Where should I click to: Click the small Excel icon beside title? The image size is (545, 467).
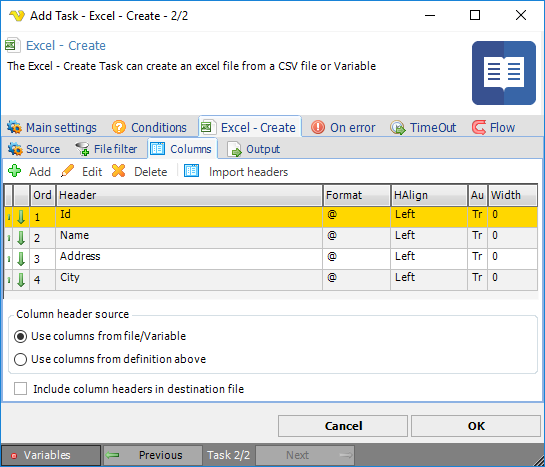(12, 45)
